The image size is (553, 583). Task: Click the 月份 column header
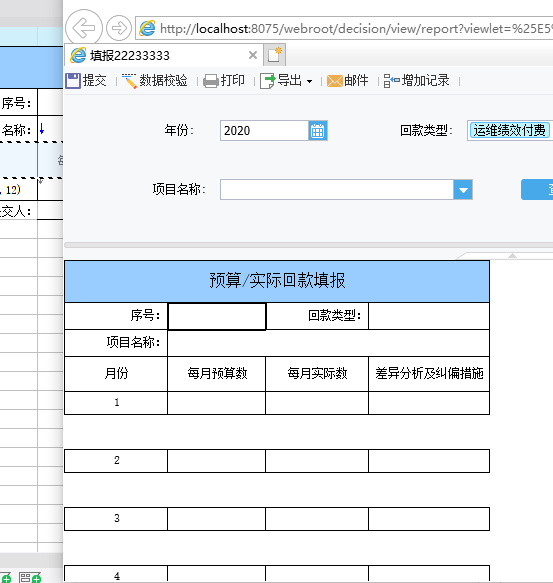(x=116, y=374)
